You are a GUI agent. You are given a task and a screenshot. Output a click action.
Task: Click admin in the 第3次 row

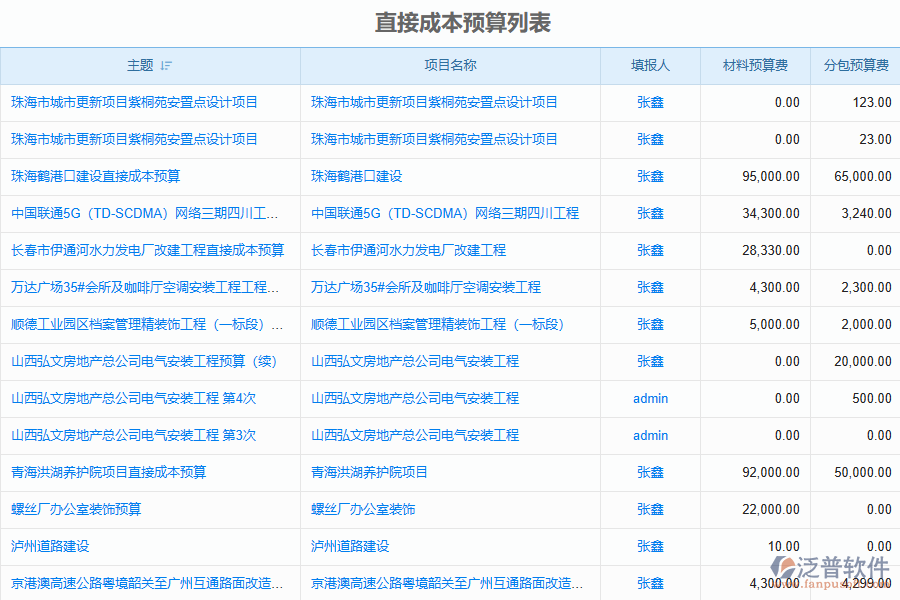pos(650,435)
